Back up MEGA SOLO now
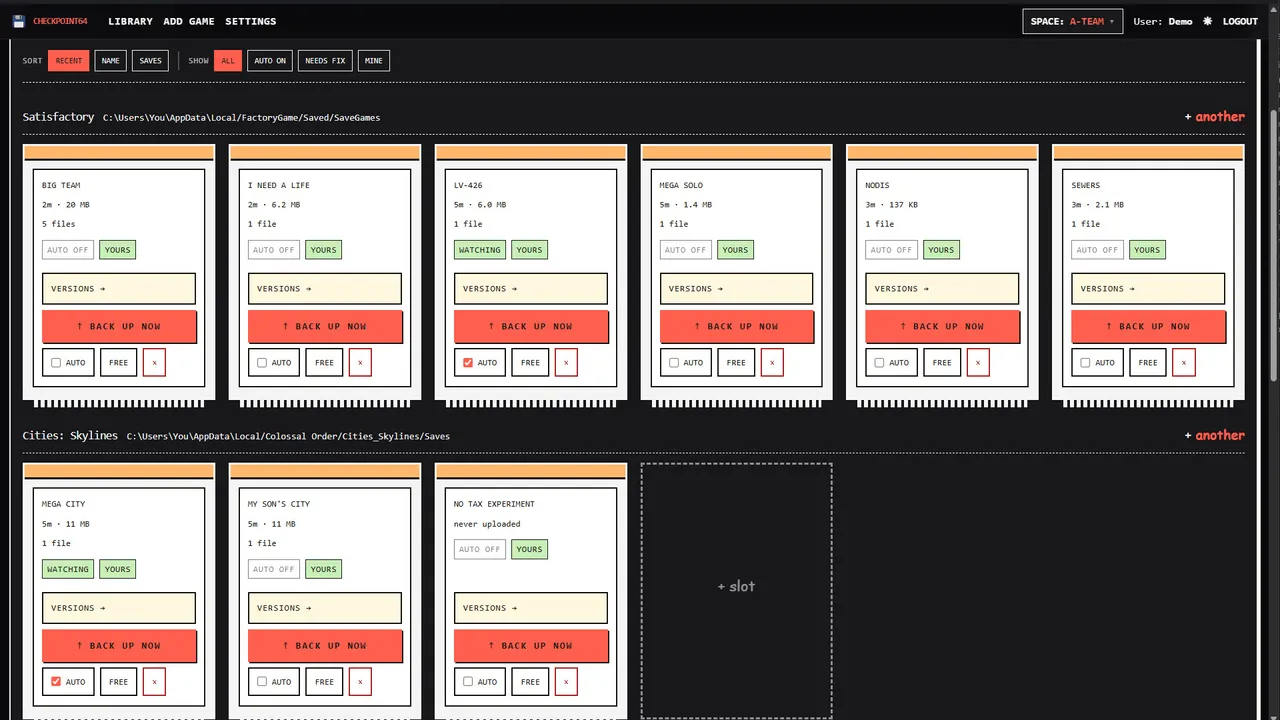Screen dimensions: 1280x720 [x=736, y=326]
